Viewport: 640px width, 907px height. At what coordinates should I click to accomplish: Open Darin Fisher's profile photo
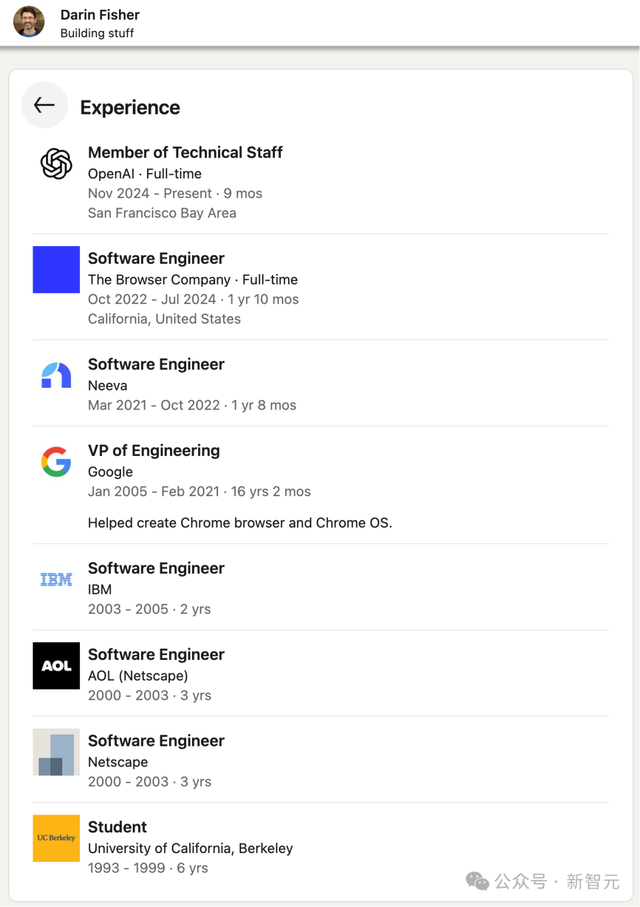[29, 22]
